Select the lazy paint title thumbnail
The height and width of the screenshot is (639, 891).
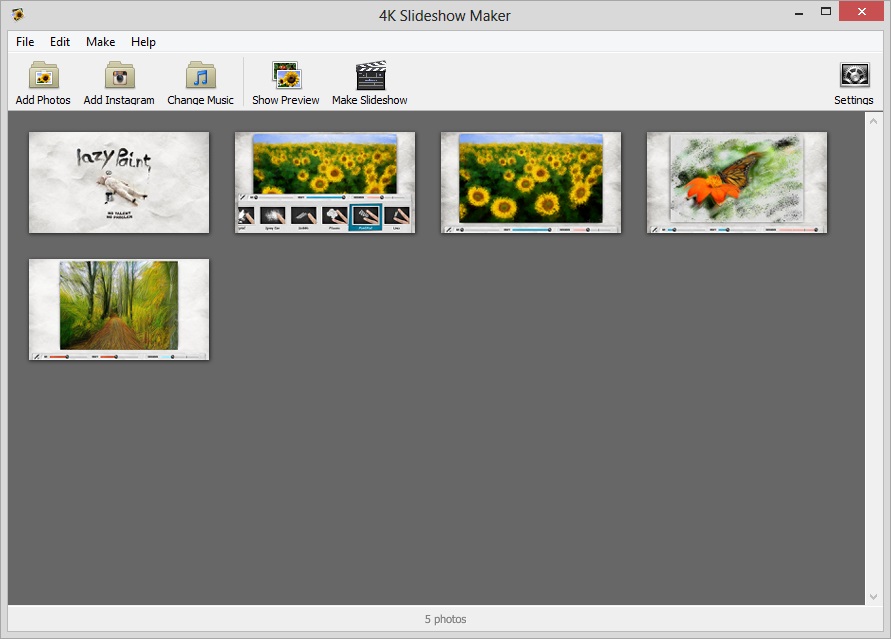(x=118, y=182)
